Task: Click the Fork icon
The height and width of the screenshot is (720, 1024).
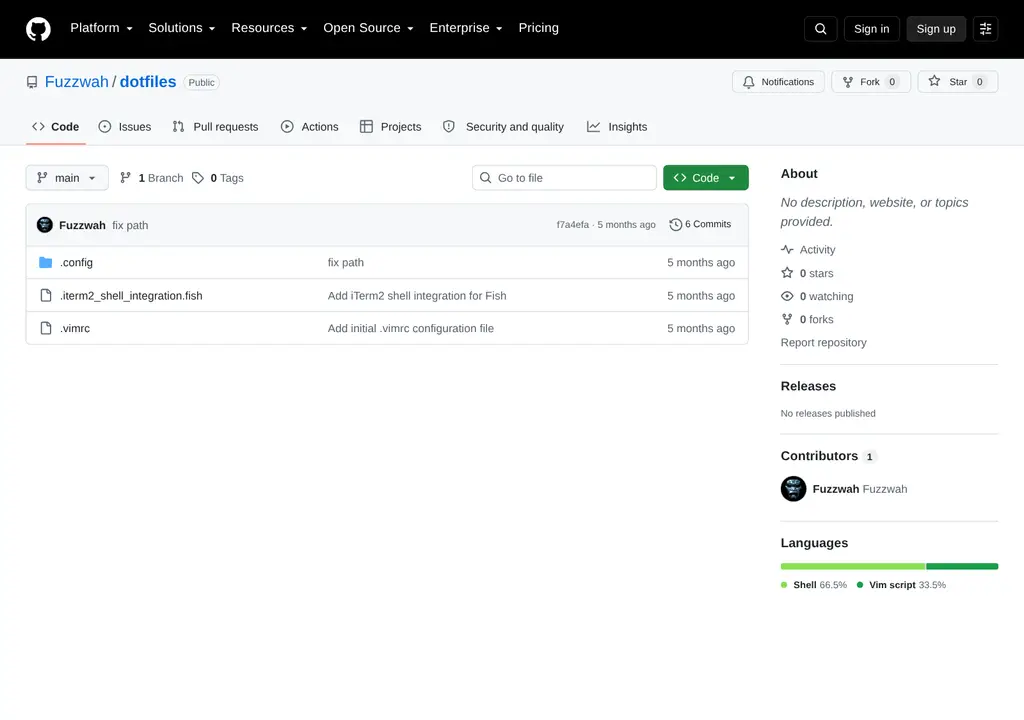Action: coord(848,82)
